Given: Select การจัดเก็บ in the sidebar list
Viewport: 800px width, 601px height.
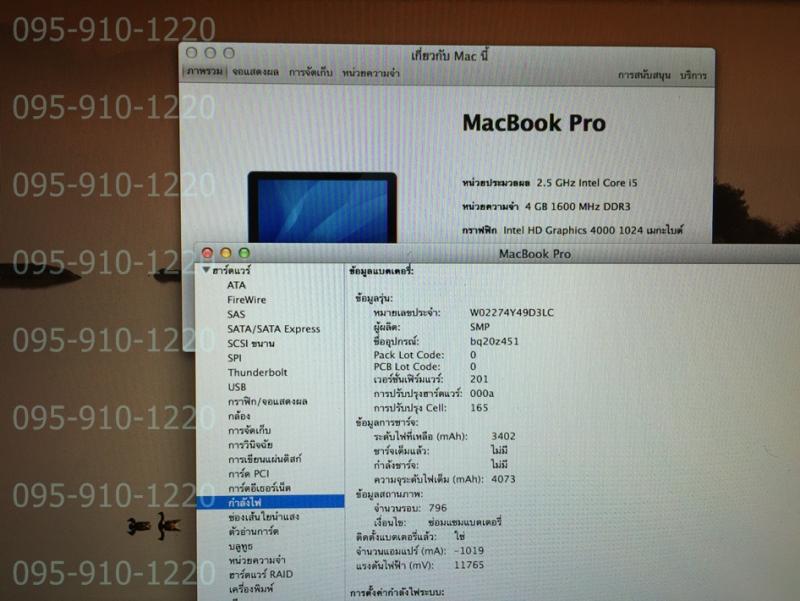Looking at the screenshot, I should tap(249, 430).
